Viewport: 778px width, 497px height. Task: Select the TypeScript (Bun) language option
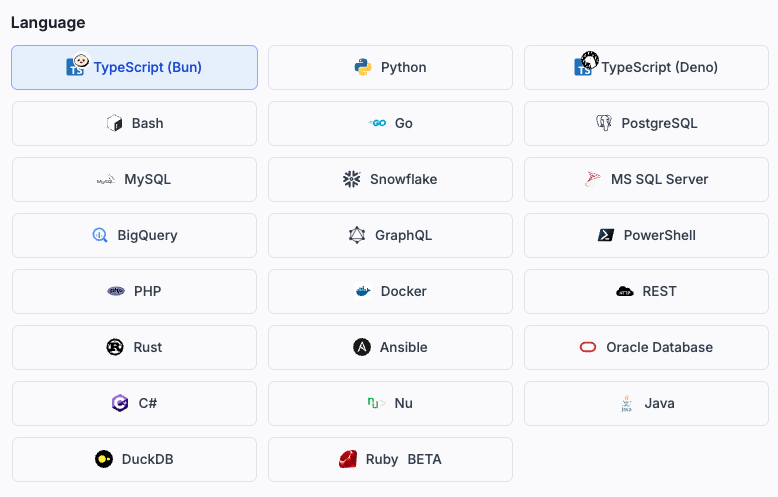click(134, 67)
